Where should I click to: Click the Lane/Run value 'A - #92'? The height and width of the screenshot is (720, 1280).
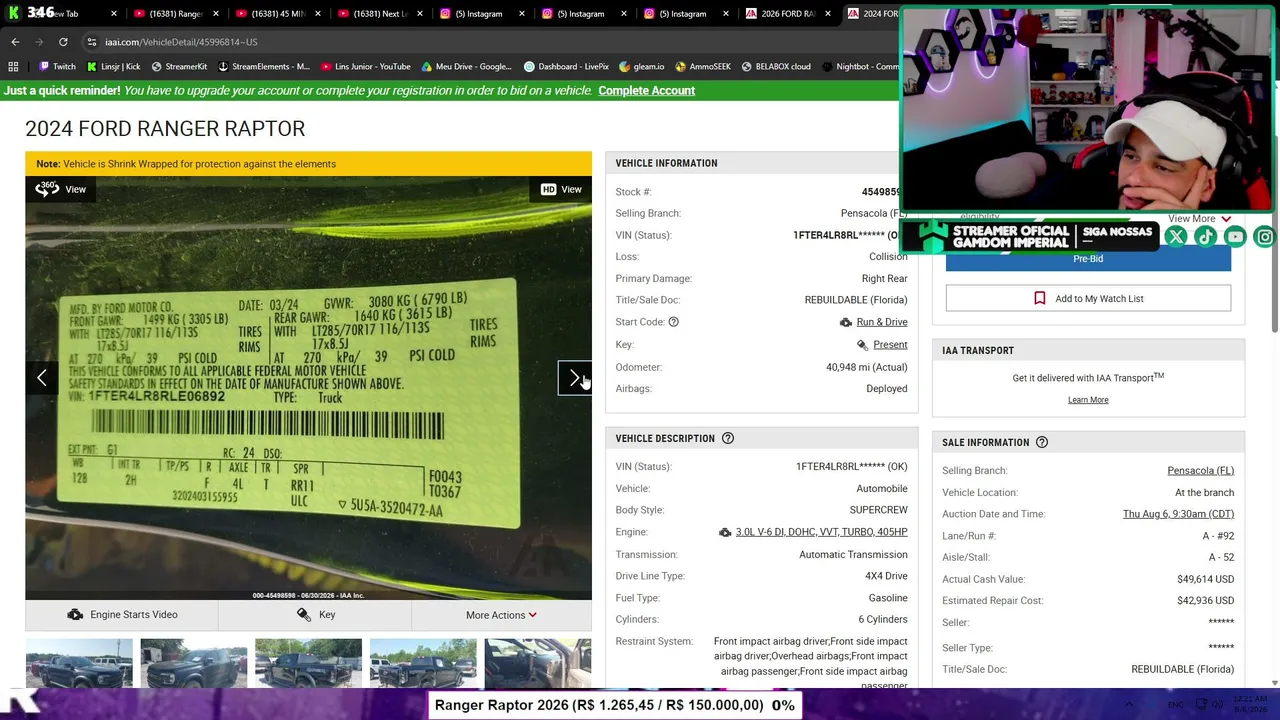coord(1218,536)
